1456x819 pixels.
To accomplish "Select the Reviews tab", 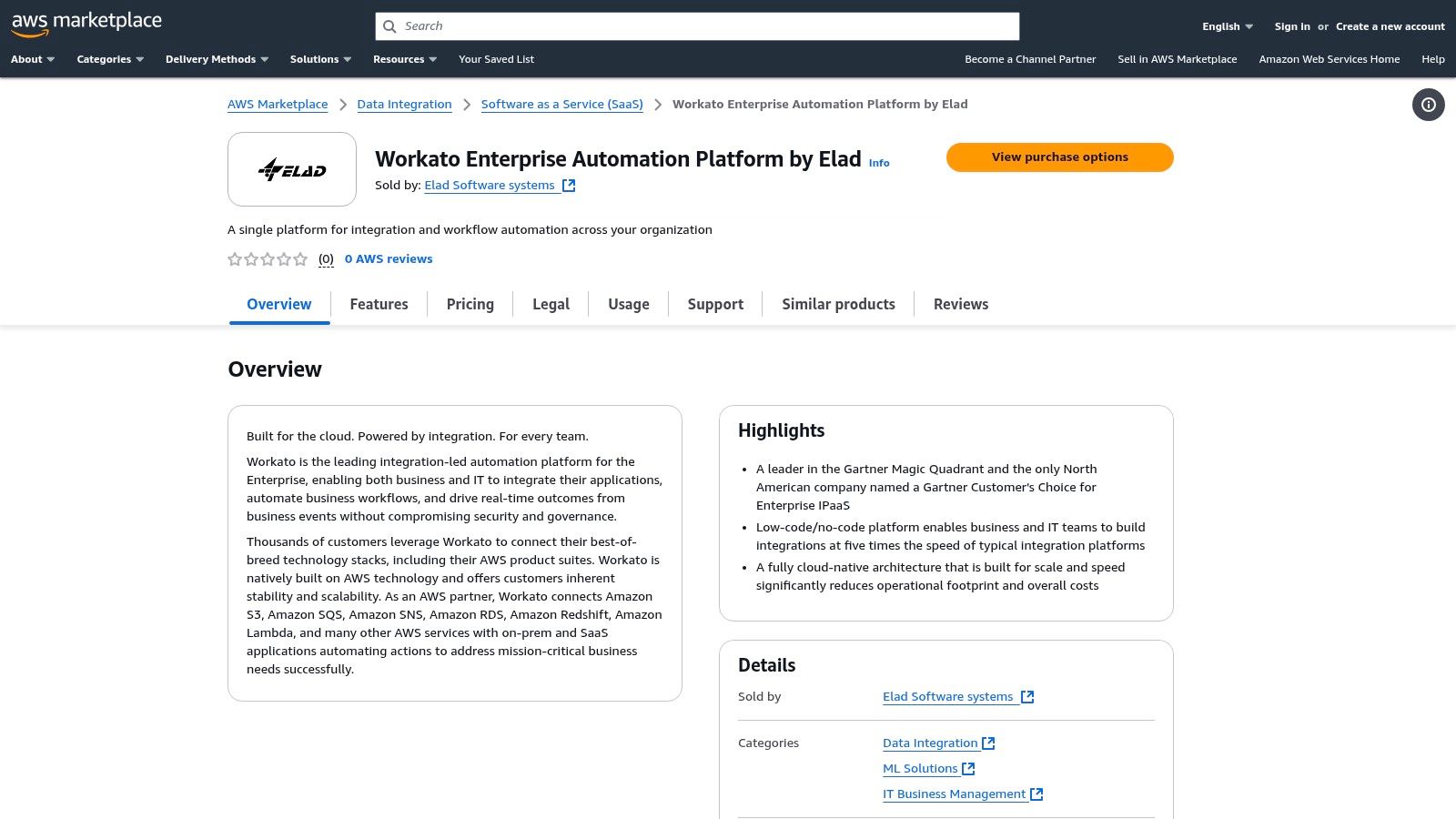I will click(961, 304).
